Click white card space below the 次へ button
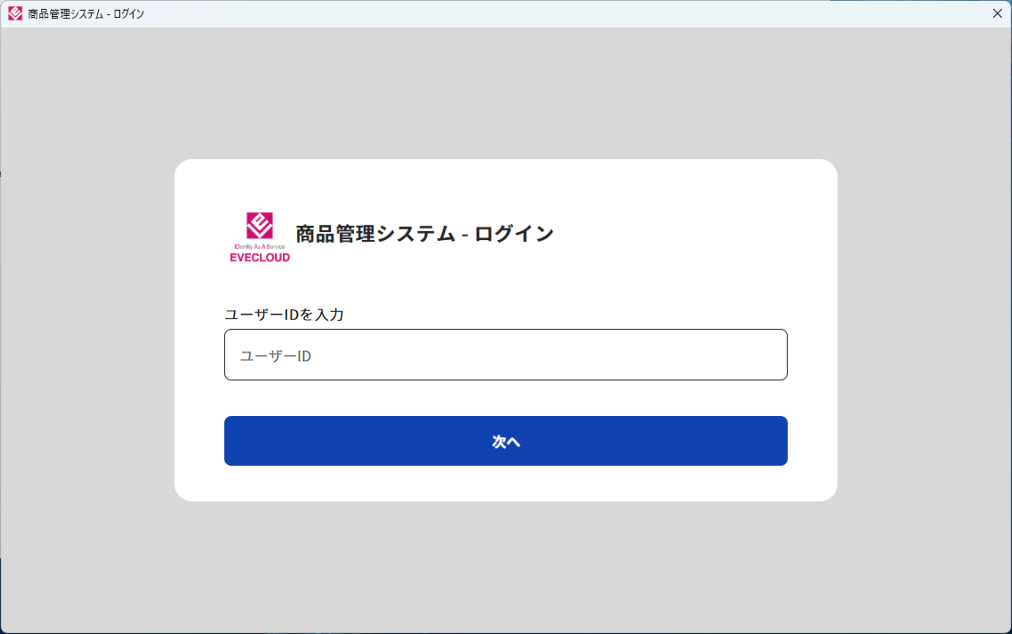1012x634 pixels. coord(505,483)
